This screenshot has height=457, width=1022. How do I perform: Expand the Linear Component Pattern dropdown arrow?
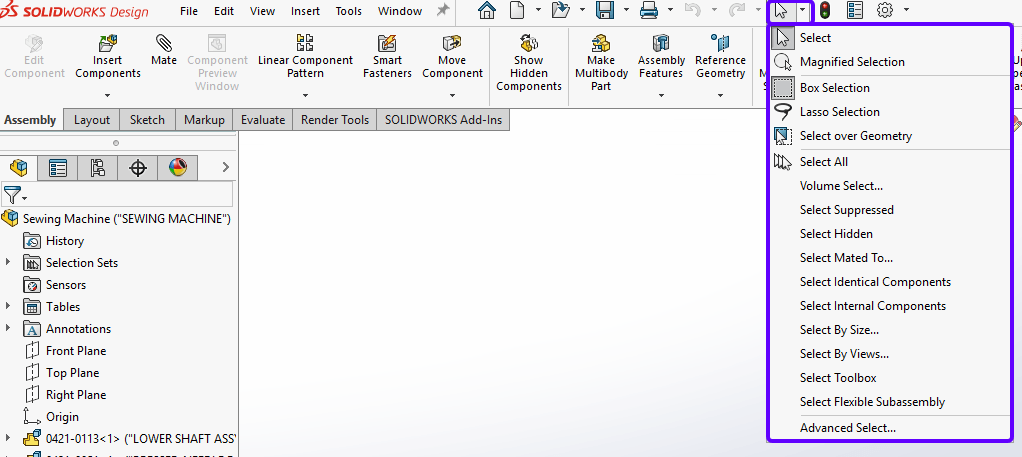[305, 95]
